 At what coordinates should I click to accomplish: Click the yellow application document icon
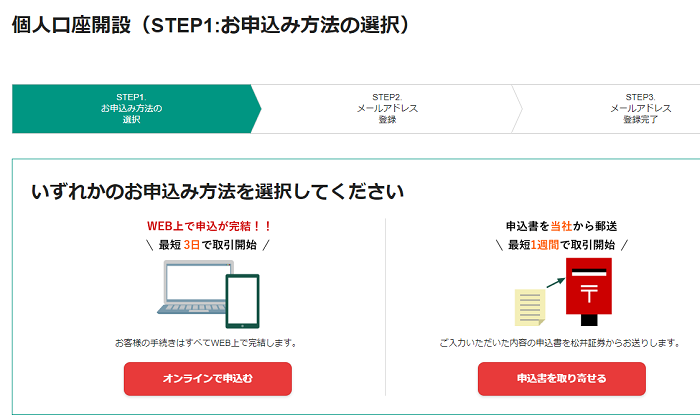530,307
